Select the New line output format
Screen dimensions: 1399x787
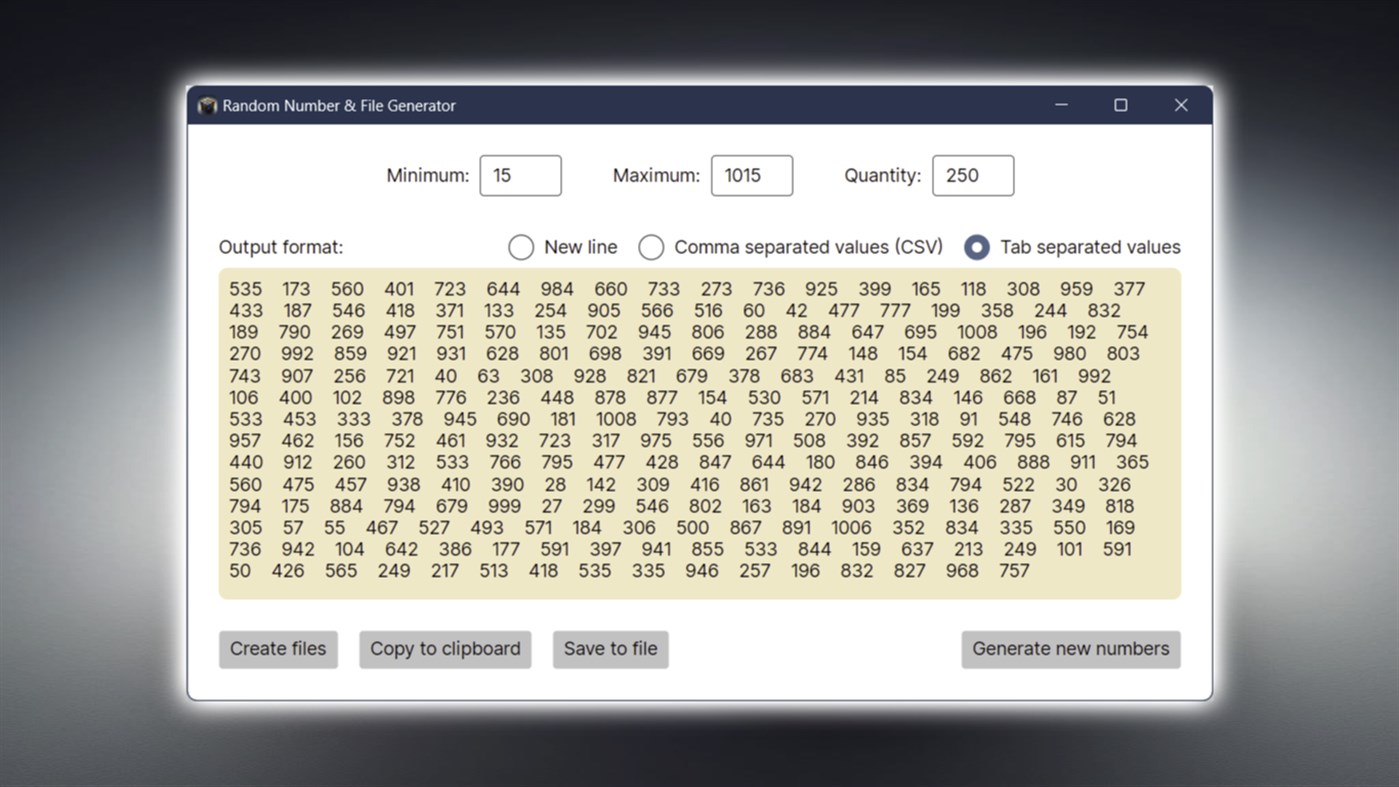point(521,247)
